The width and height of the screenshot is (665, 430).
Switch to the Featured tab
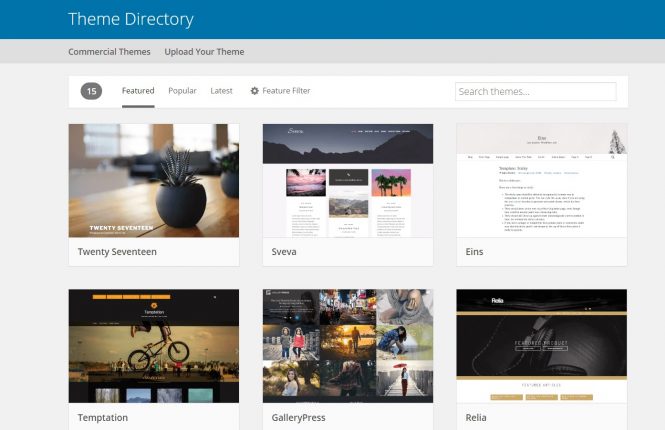click(138, 91)
